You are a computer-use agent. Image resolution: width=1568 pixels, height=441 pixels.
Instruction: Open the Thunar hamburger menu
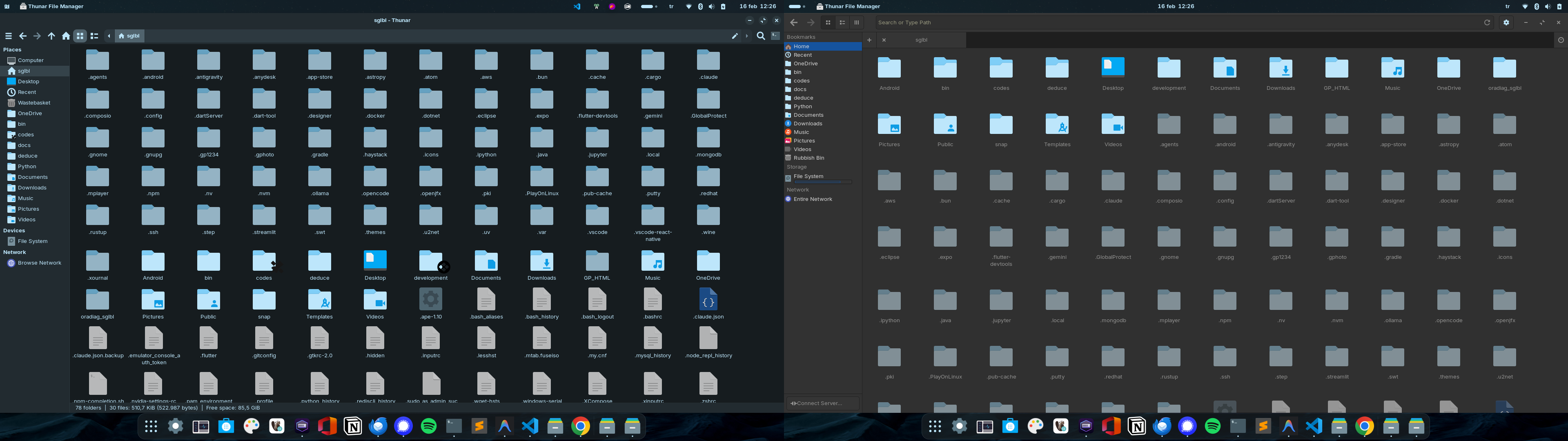[x=9, y=36]
